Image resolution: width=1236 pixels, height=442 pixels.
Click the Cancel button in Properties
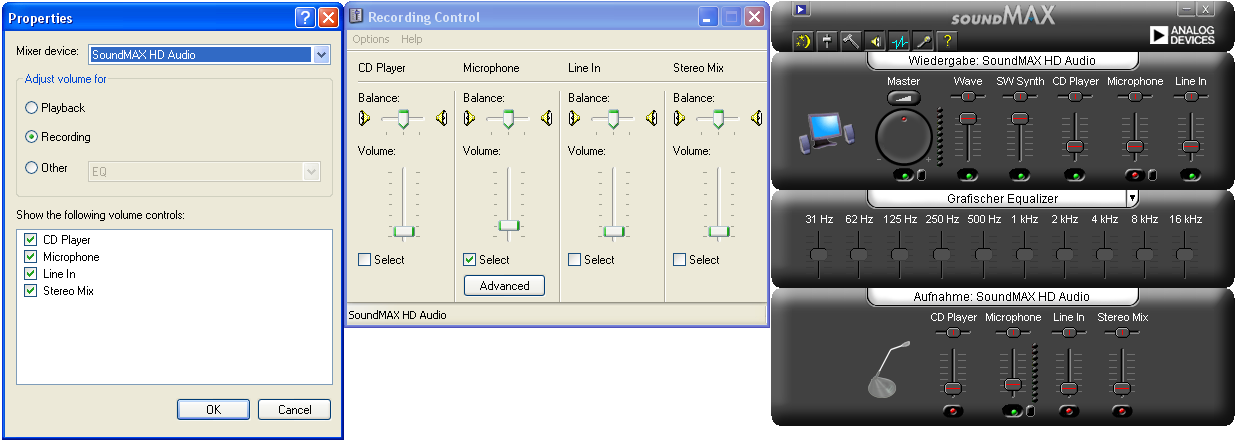coord(294,410)
